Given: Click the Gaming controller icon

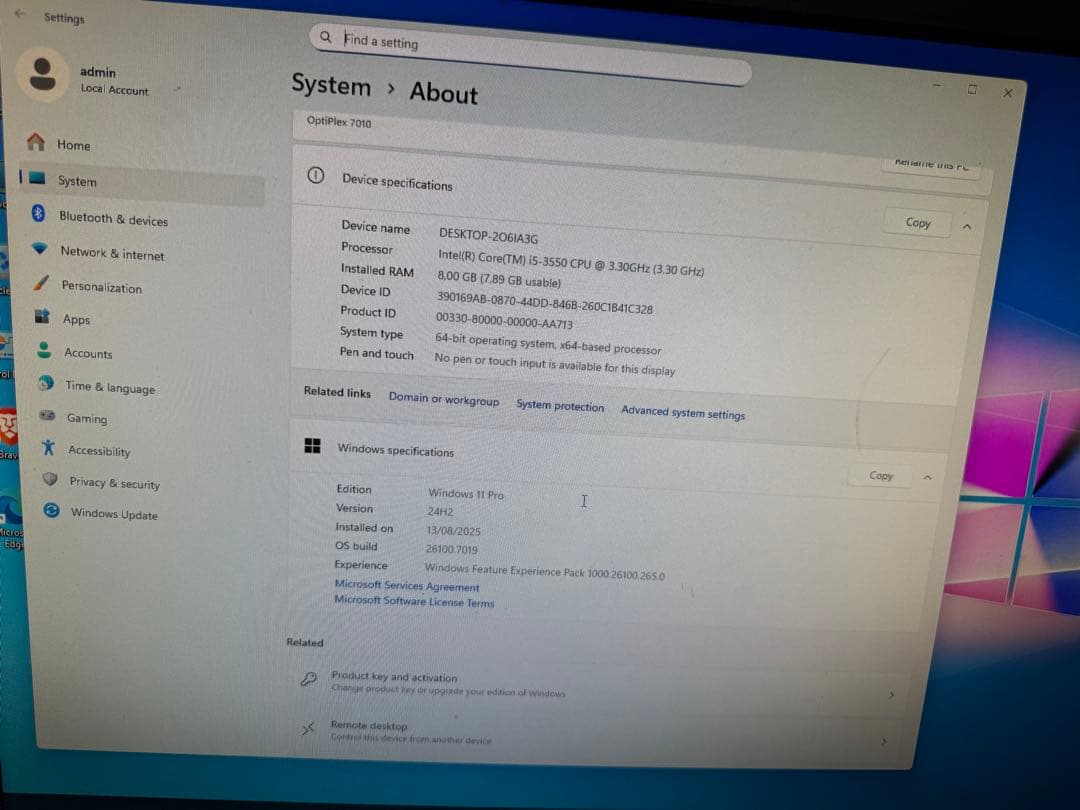Looking at the screenshot, I should [x=48, y=415].
